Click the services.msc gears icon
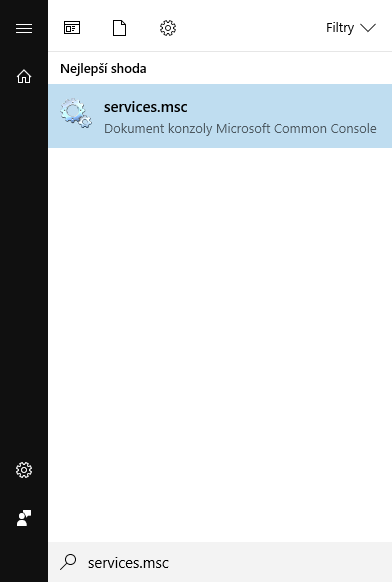Screen dimensions: 392x582 (x=76, y=113)
